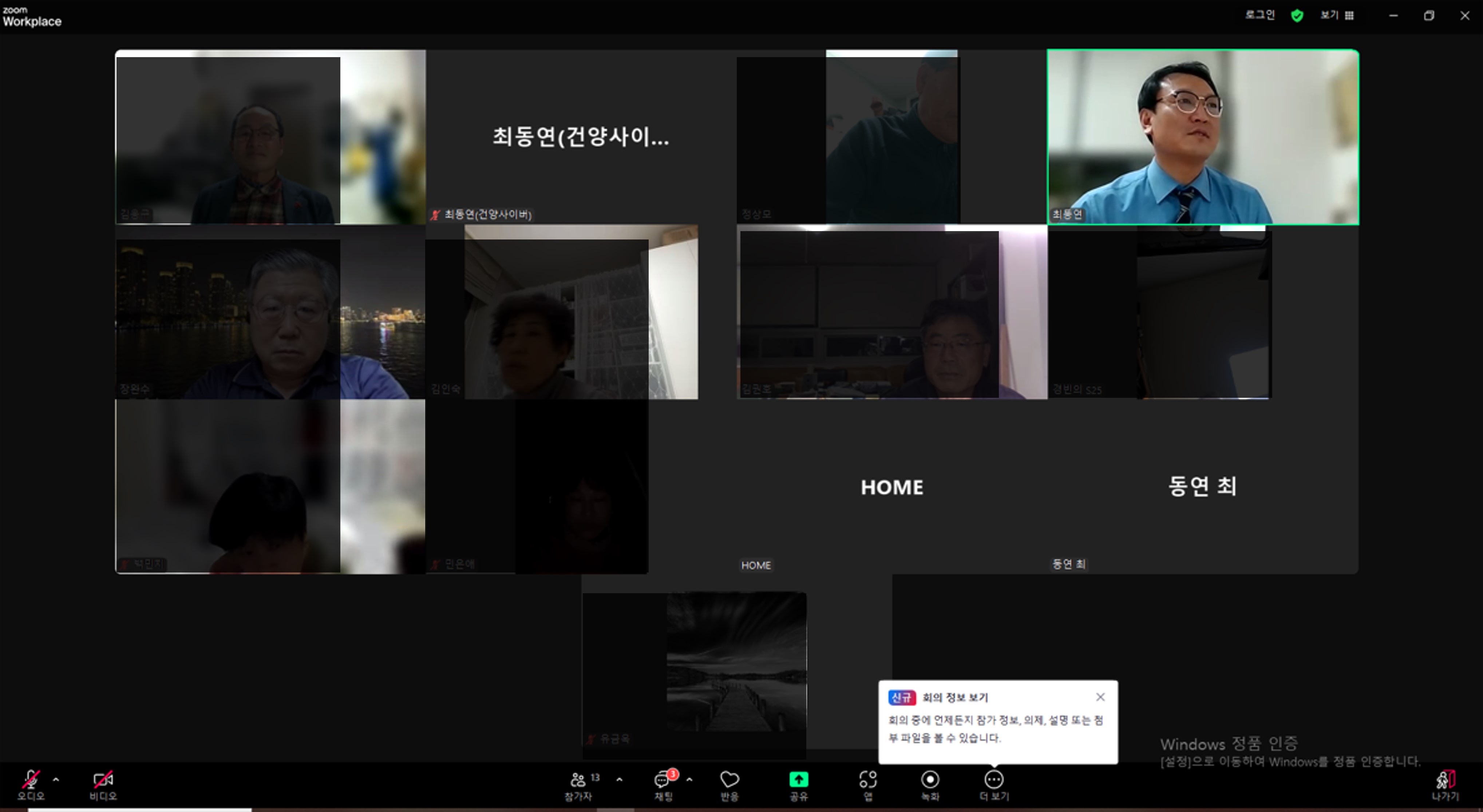The image size is (1483, 812).
Task: Open the 참가자 participants panel
Action: tap(578, 786)
